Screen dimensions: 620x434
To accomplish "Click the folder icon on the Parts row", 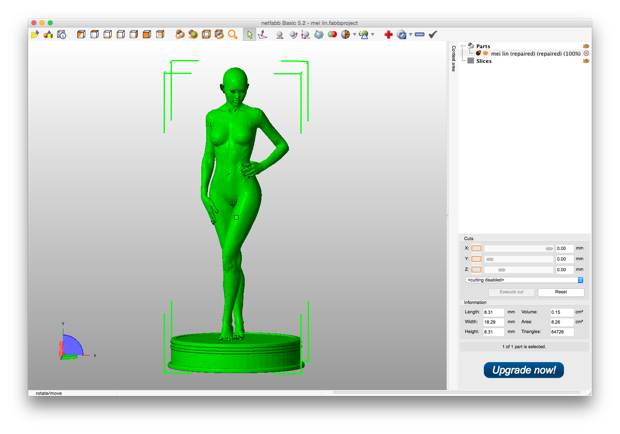I will click(x=586, y=46).
